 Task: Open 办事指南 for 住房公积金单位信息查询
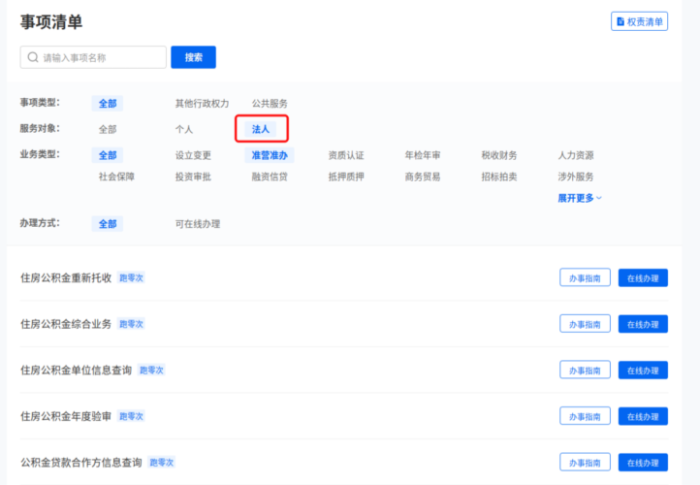585,370
